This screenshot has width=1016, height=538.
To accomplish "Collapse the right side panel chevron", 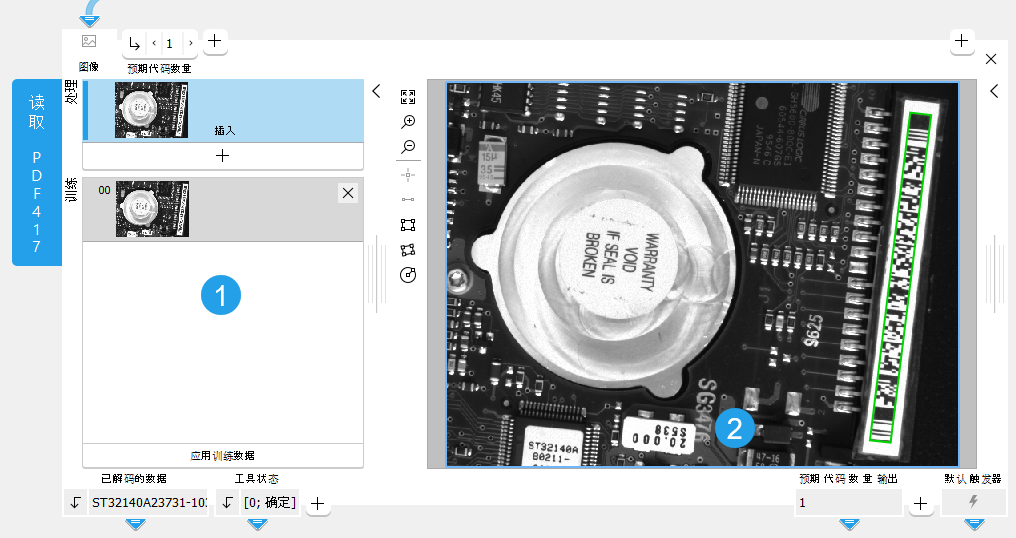I will [994, 91].
